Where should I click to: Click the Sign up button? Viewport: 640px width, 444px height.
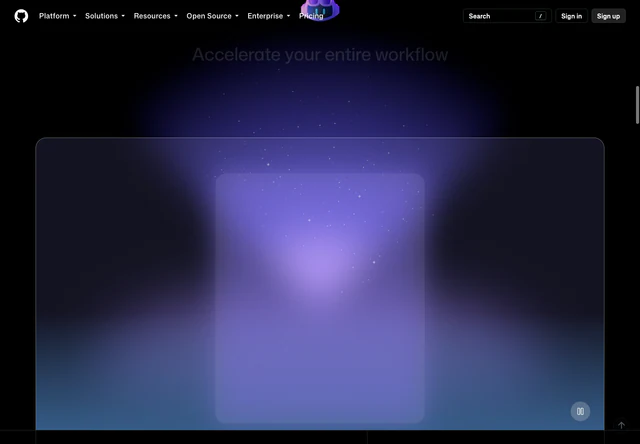(608, 16)
